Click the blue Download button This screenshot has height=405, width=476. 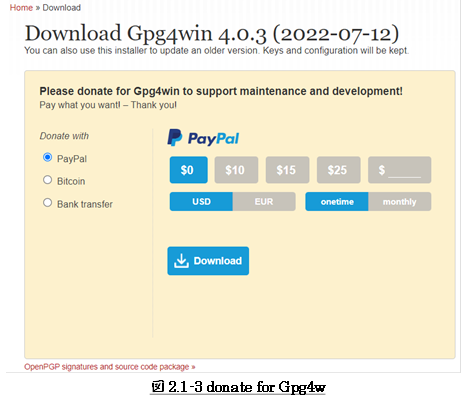(x=208, y=261)
